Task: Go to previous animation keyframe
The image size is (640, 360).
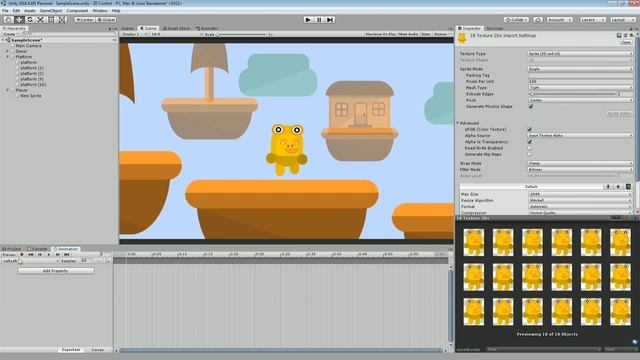Action: pyautogui.click(x=40, y=254)
